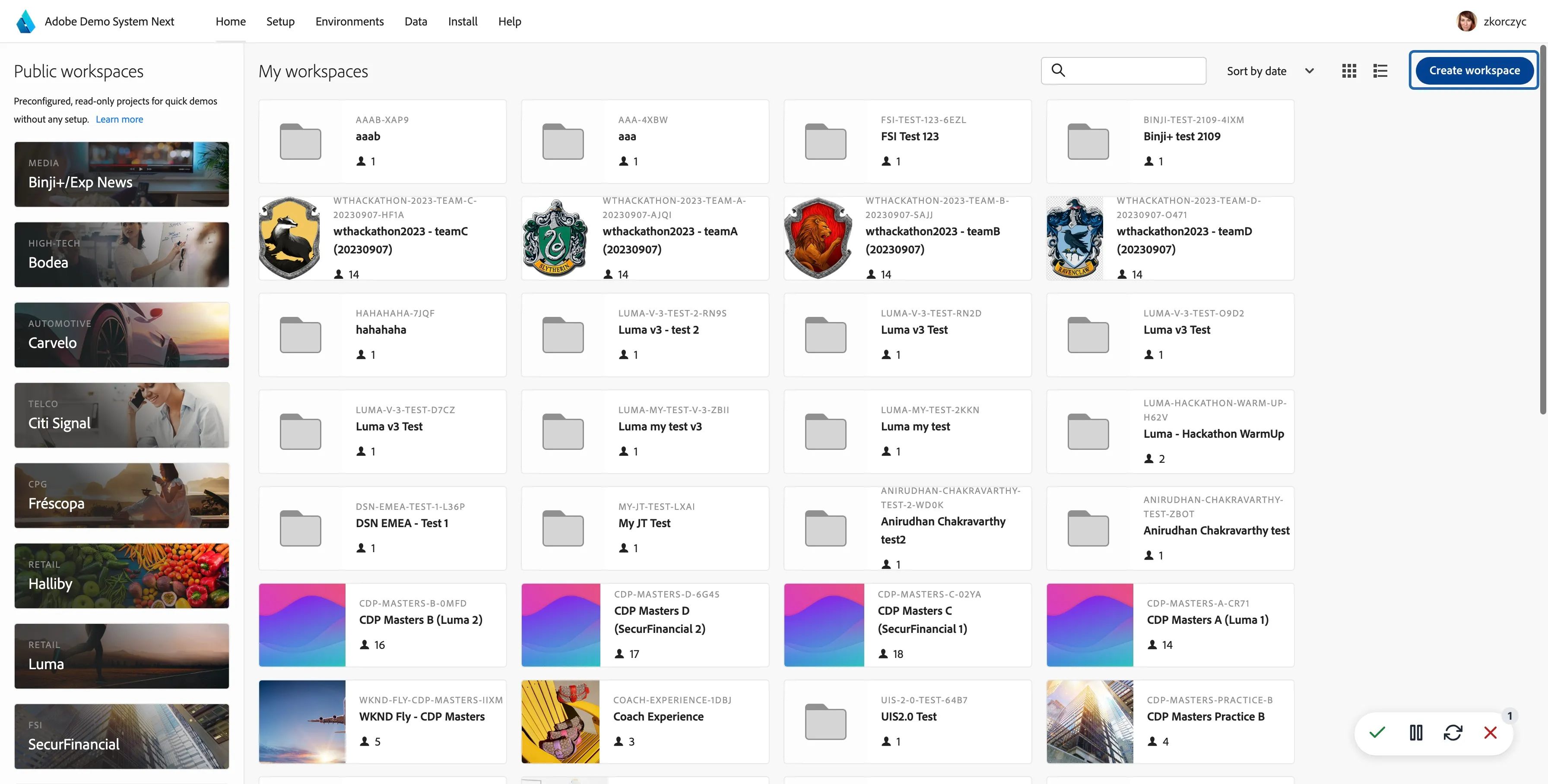
Task: Open the SecurFinancial FSI workspace
Action: click(121, 736)
